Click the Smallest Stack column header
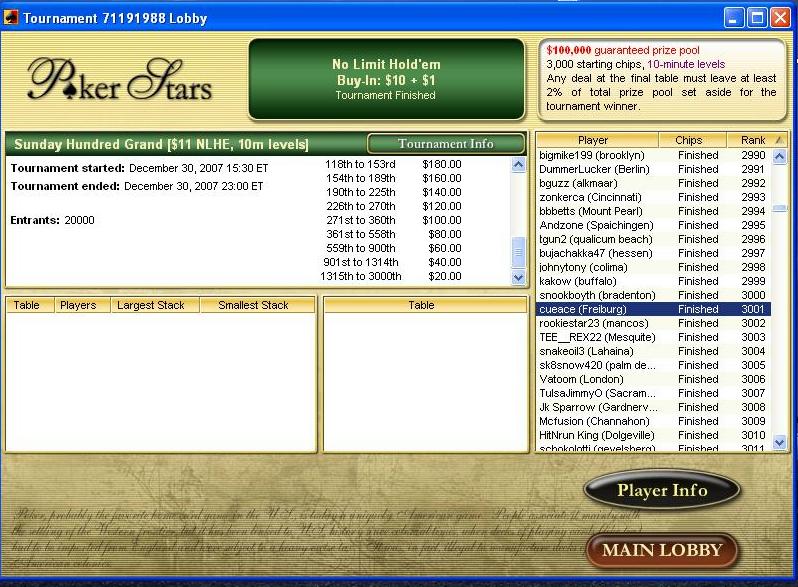The height and width of the screenshot is (587, 798). point(258,305)
